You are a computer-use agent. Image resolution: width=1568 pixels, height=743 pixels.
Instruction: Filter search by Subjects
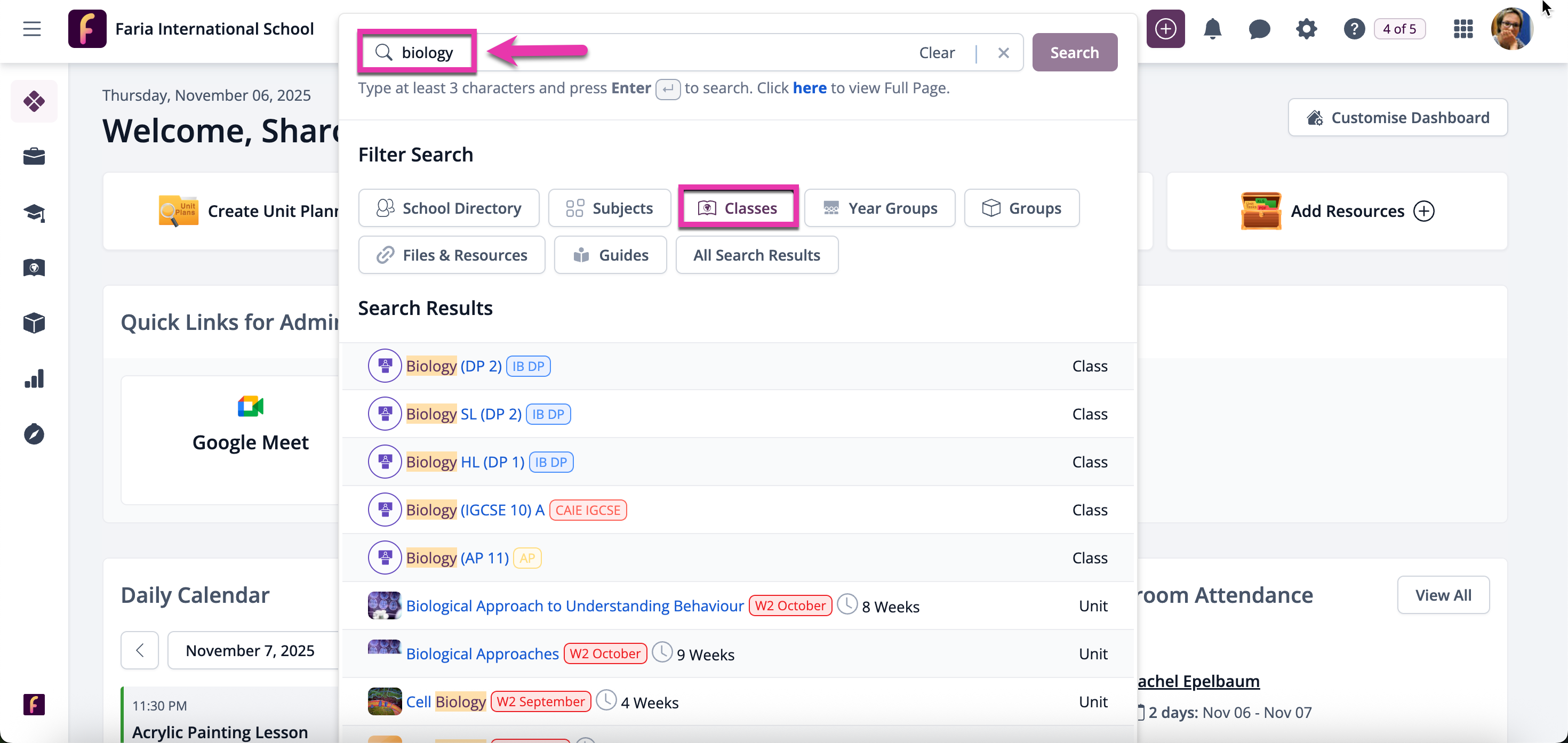(x=609, y=208)
